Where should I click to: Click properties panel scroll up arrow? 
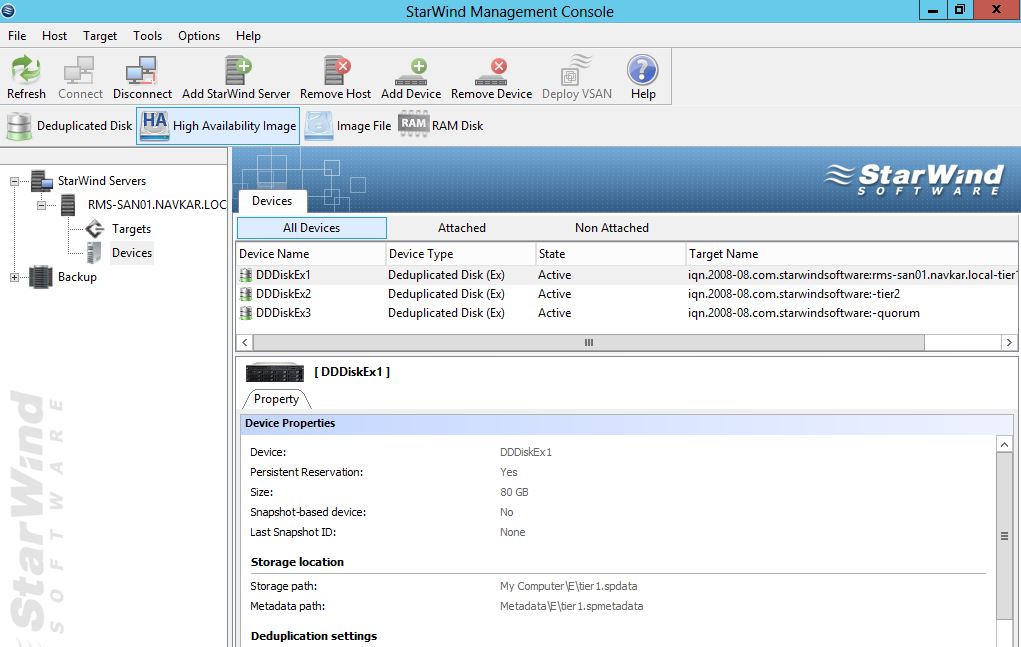click(1004, 445)
